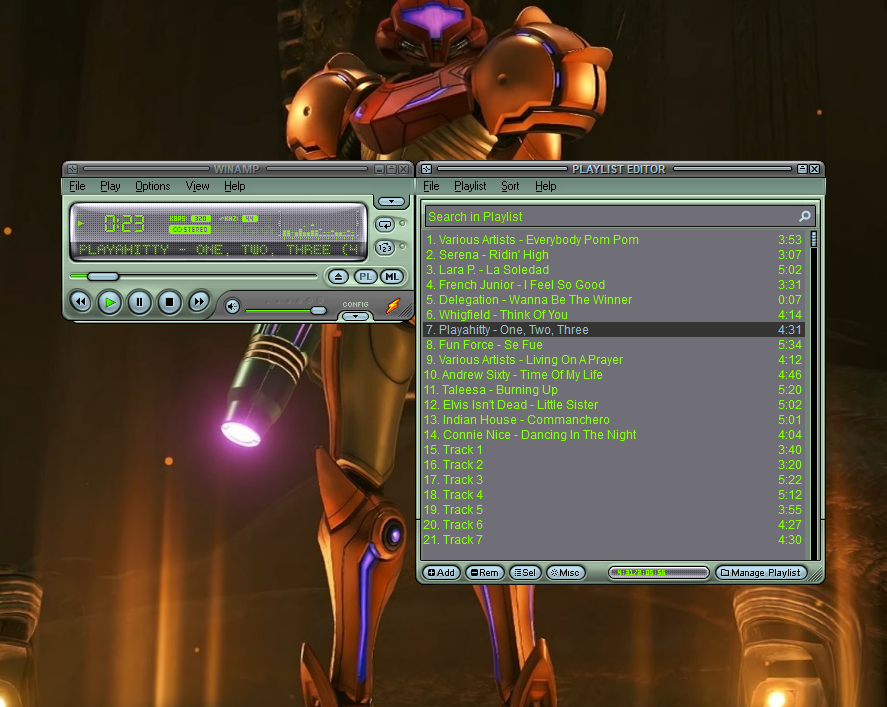
Task: Open File menu in Playlist Editor
Action: click(431, 186)
